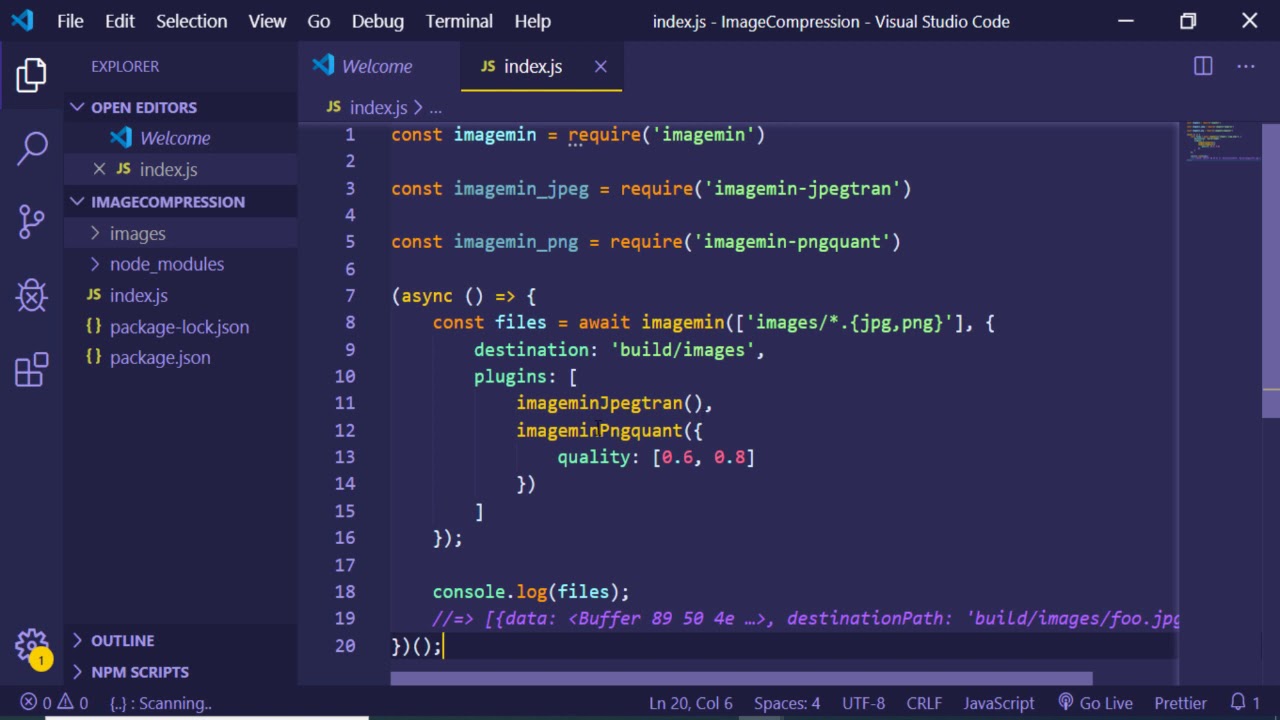The height and width of the screenshot is (720, 1280).
Task: Change the JavaScript language mode
Action: tap(998, 703)
